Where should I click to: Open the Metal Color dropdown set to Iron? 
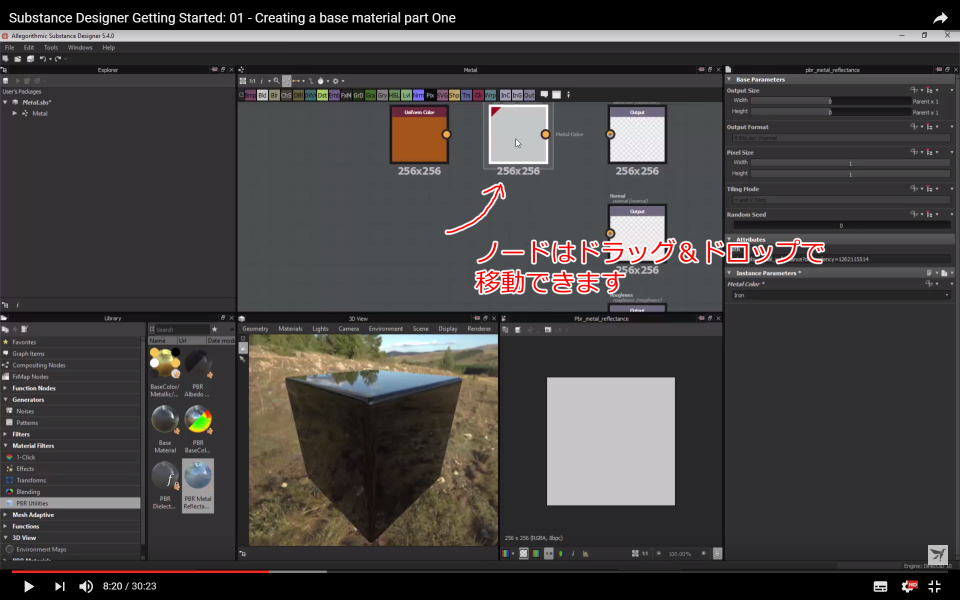tap(841, 295)
